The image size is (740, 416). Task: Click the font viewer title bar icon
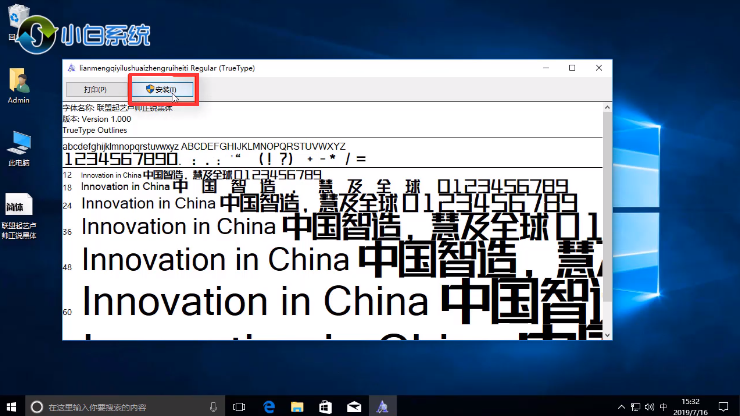click(71, 68)
